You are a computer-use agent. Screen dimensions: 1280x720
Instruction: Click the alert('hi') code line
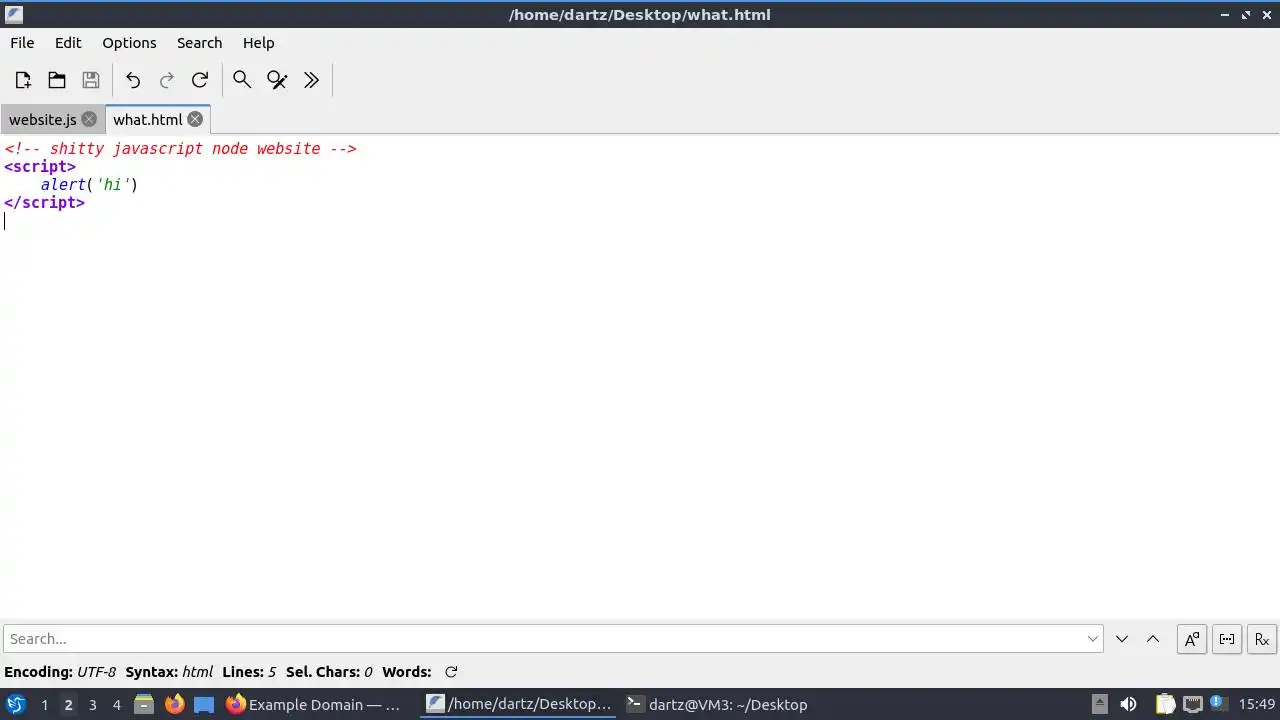(89, 185)
